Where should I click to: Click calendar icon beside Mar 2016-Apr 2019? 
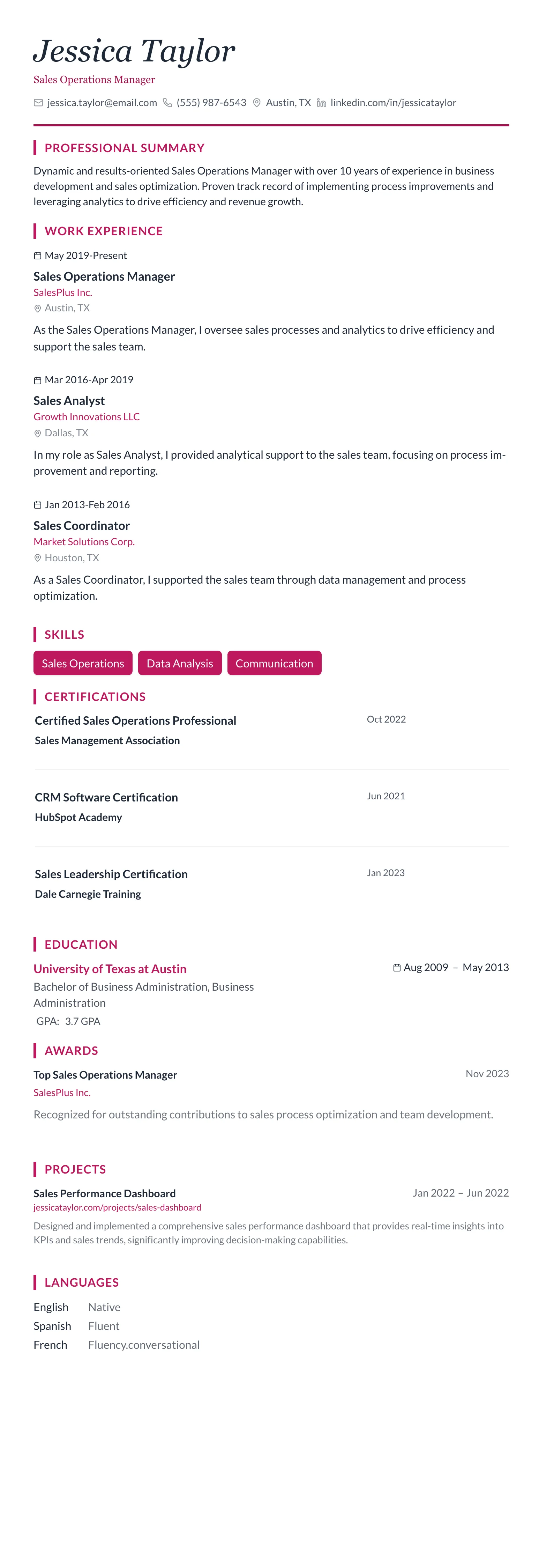click(x=38, y=380)
